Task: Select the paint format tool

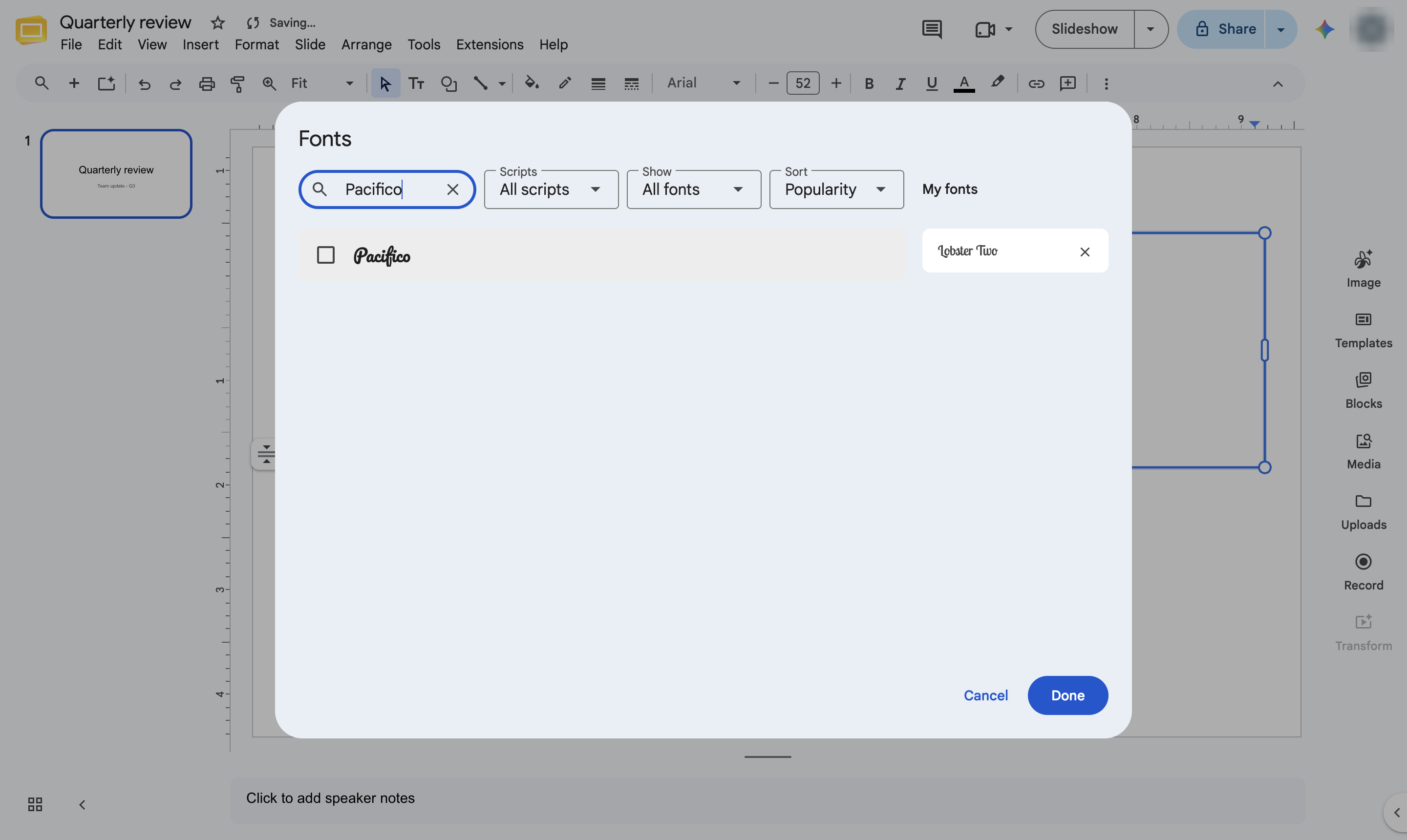Action: click(x=238, y=84)
